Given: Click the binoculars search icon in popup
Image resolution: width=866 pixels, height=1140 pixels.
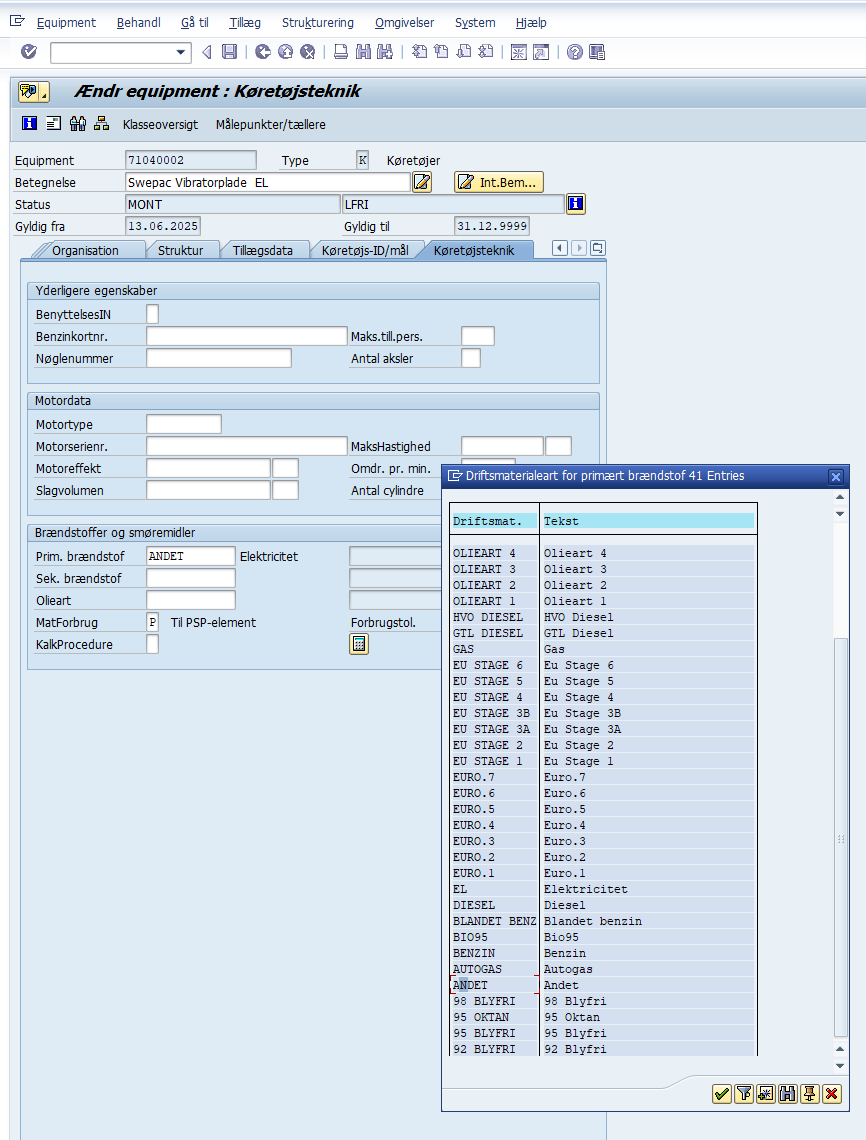Looking at the screenshot, I should tap(787, 1094).
